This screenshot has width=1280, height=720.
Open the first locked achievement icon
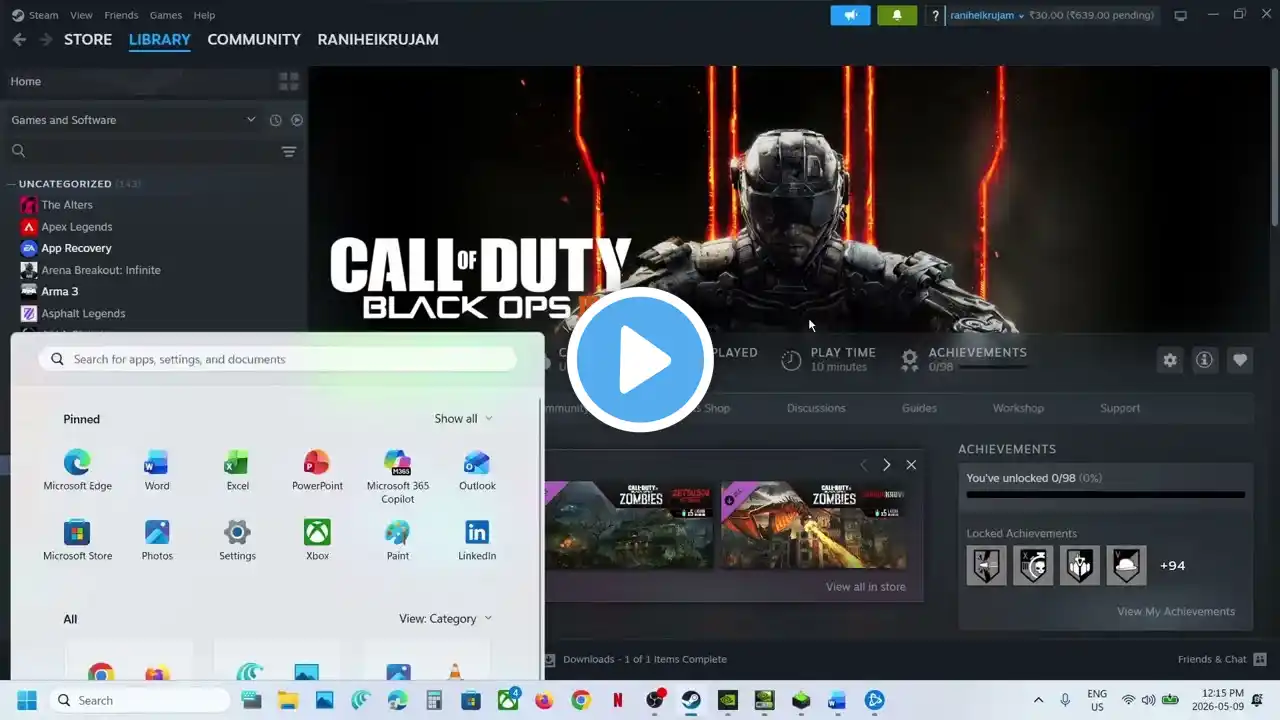(x=986, y=566)
